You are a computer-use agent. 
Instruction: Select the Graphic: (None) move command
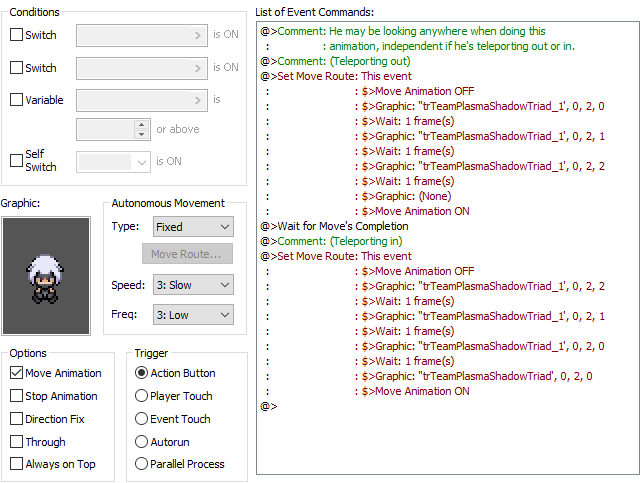408,196
